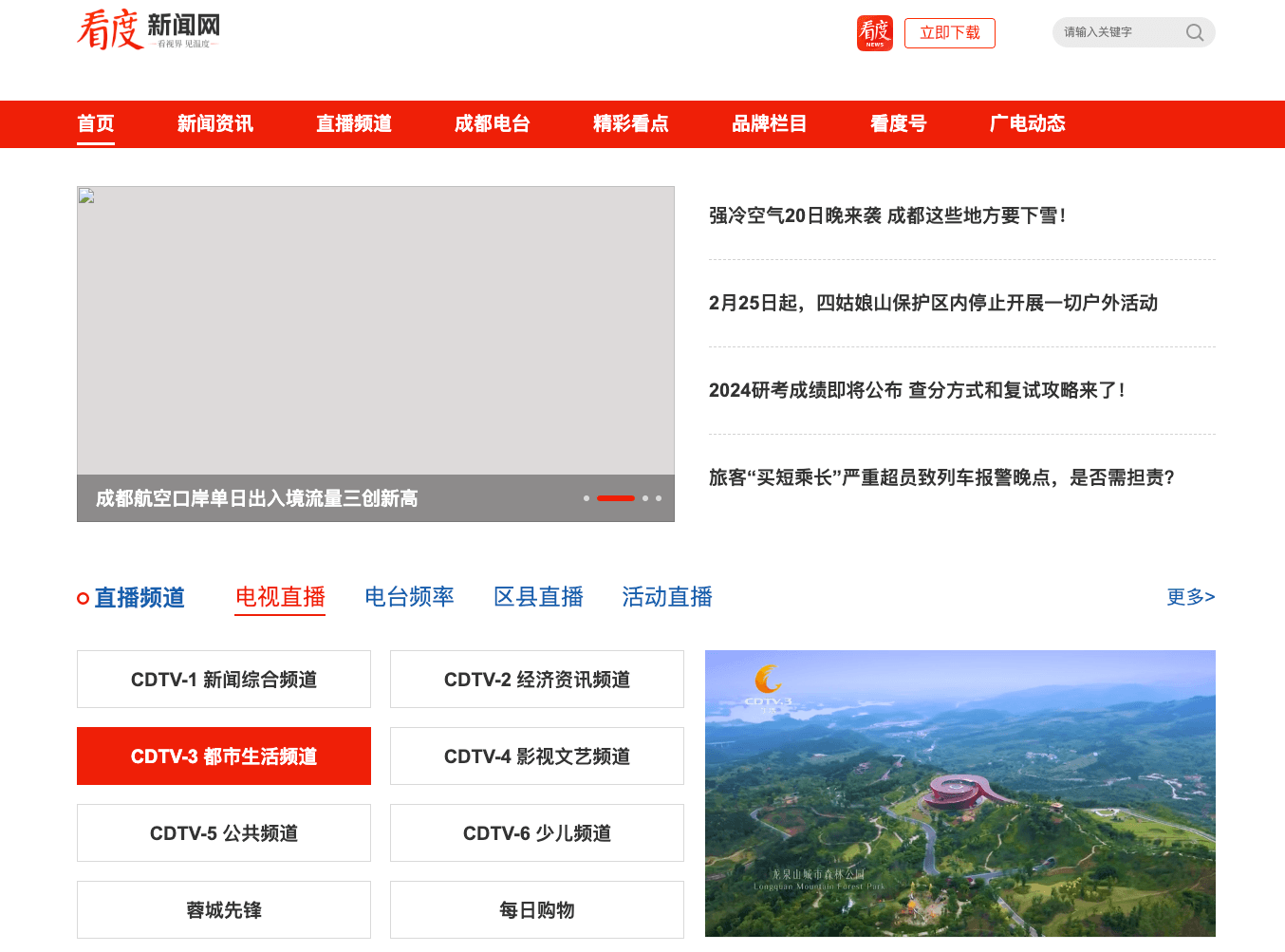Jump to the first carousel slide dot
1285x952 pixels.
(587, 498)
